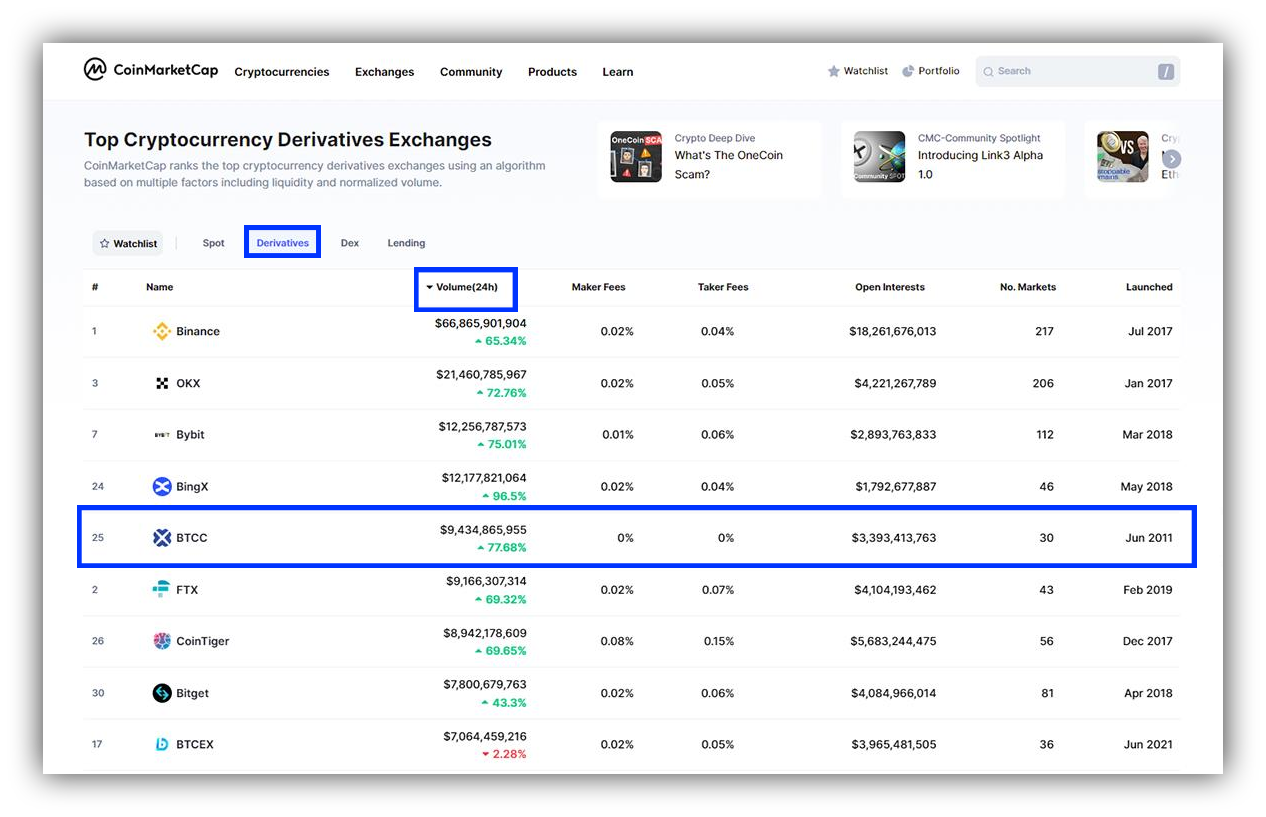Open the Exchanges menu item
Viewport: 1266px width, 817px height.
point(385,72)
